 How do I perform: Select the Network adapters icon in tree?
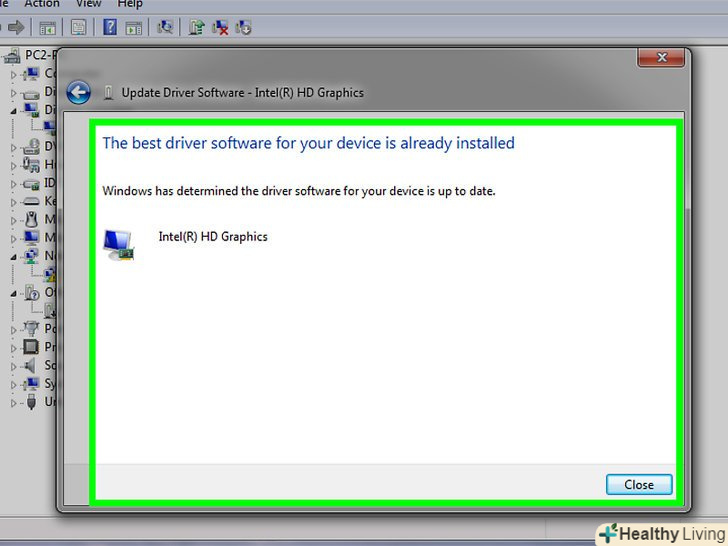tap(31, 256)
